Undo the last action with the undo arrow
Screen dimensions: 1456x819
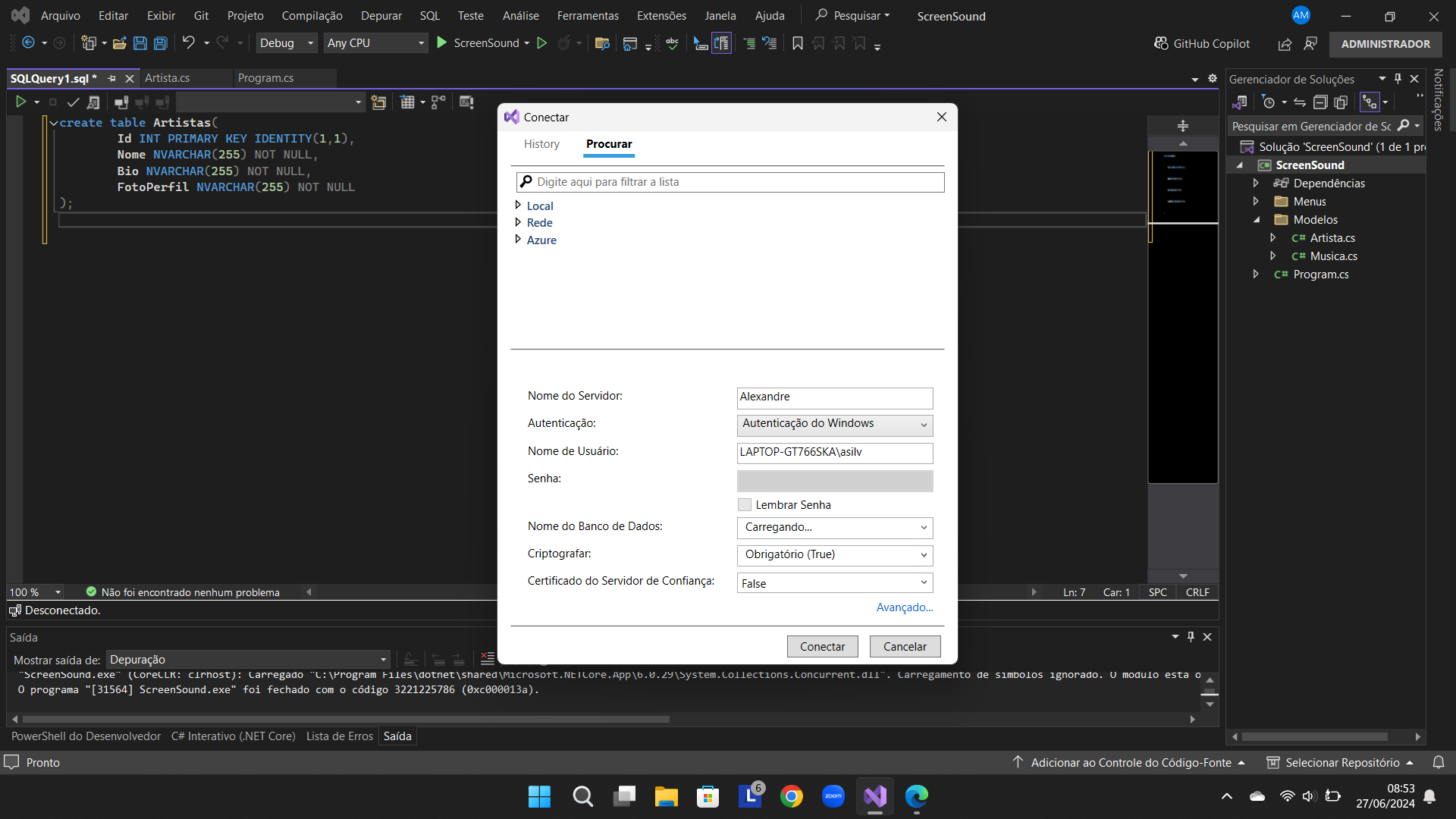(188, 43)
